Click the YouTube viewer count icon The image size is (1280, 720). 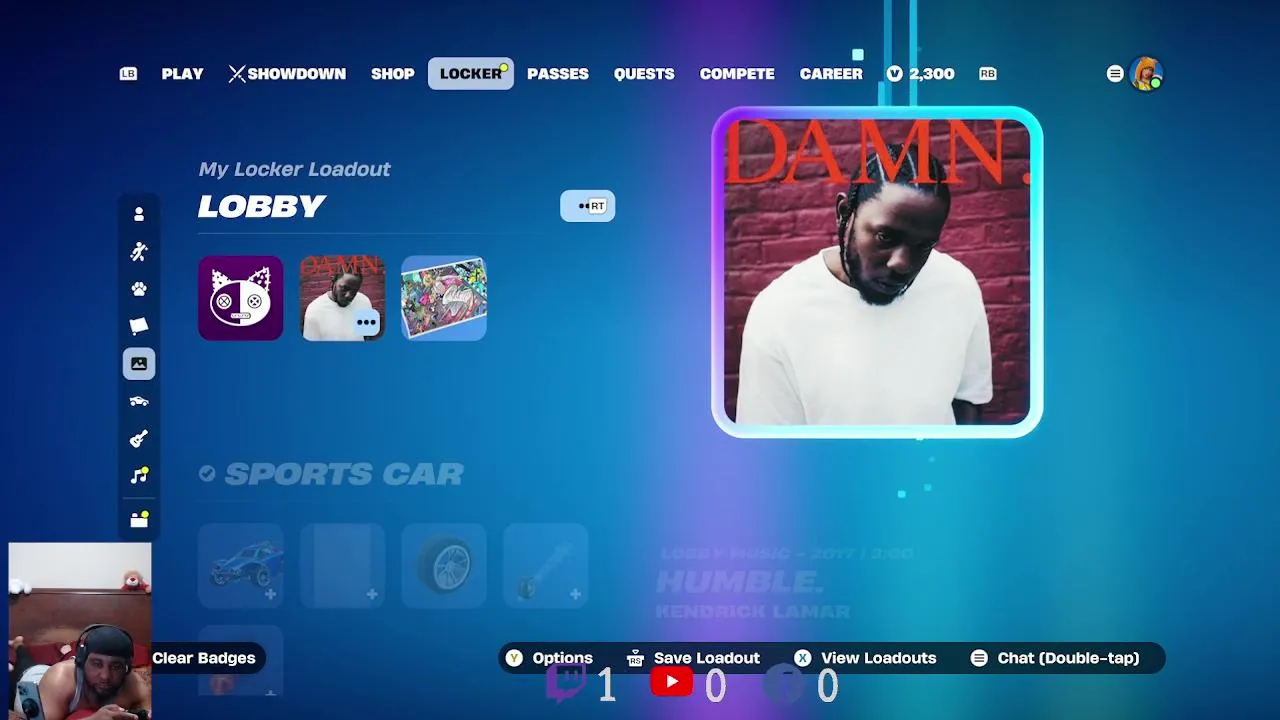pyautogui.click(x=672, y=683)
